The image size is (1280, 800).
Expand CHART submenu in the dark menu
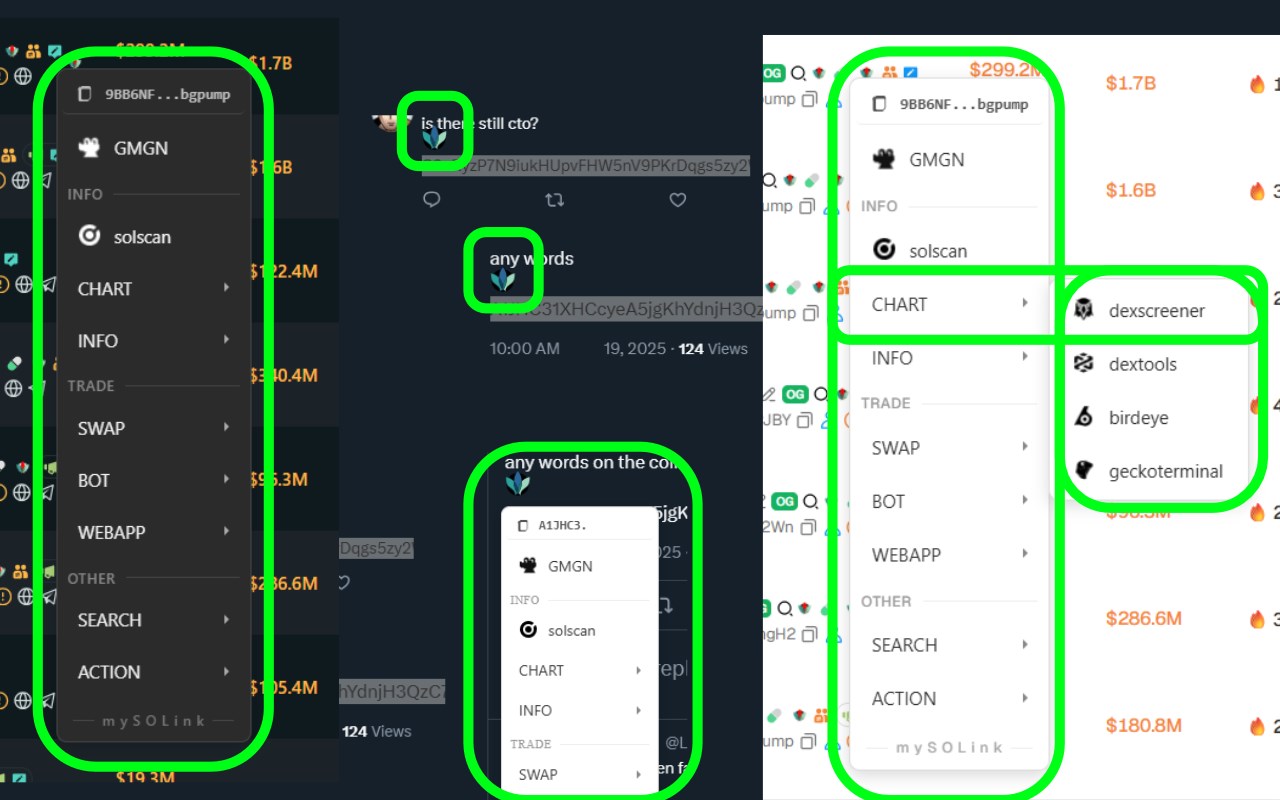[x=154, y=289]
